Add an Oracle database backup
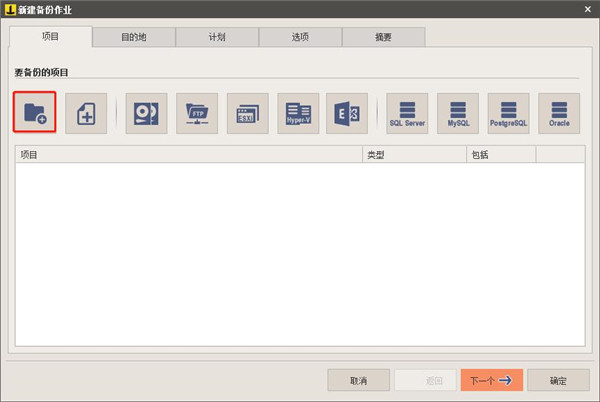 (x=559, y=113)
